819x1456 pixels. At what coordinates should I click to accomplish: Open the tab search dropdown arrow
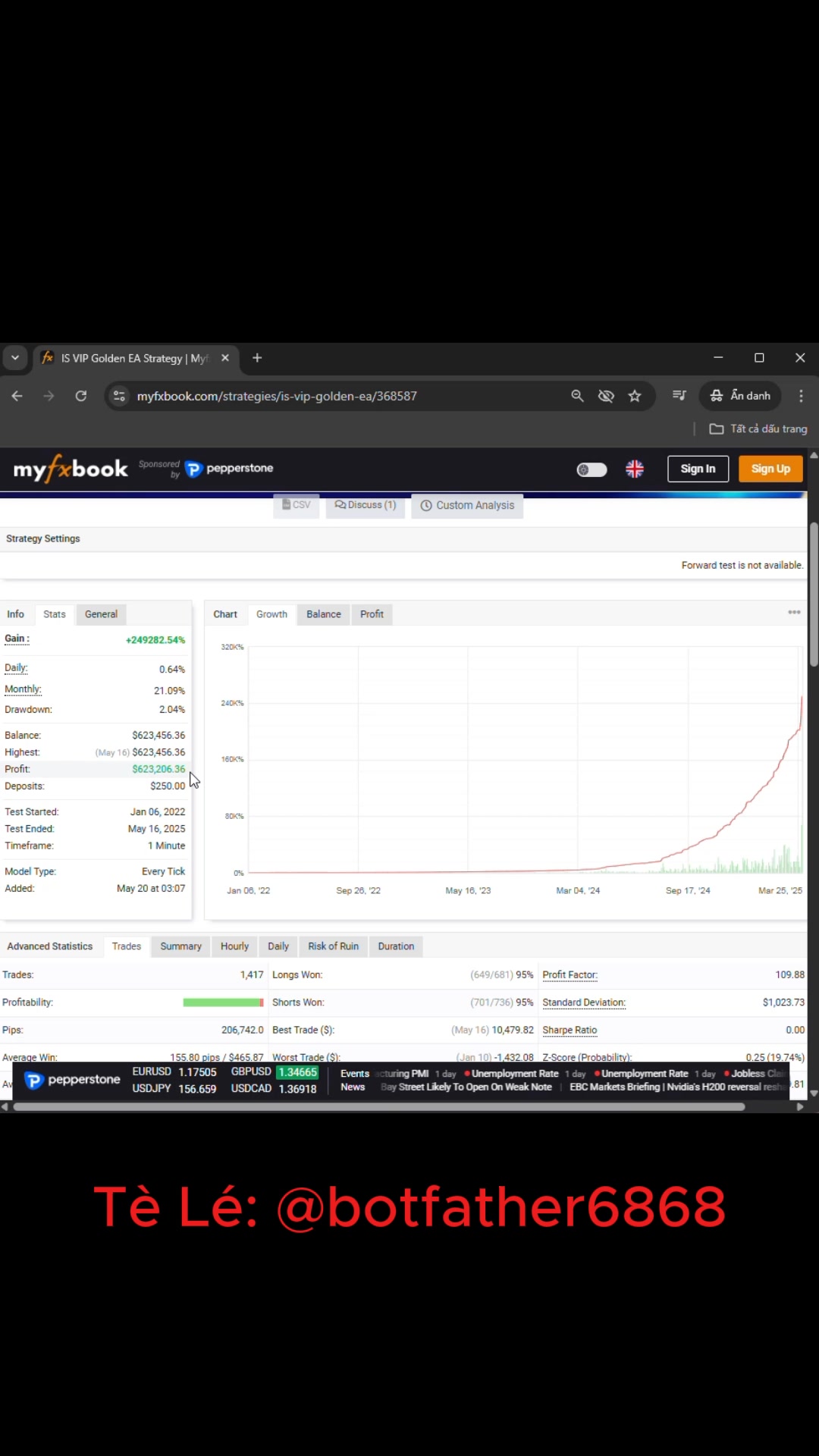click(15, 358)
